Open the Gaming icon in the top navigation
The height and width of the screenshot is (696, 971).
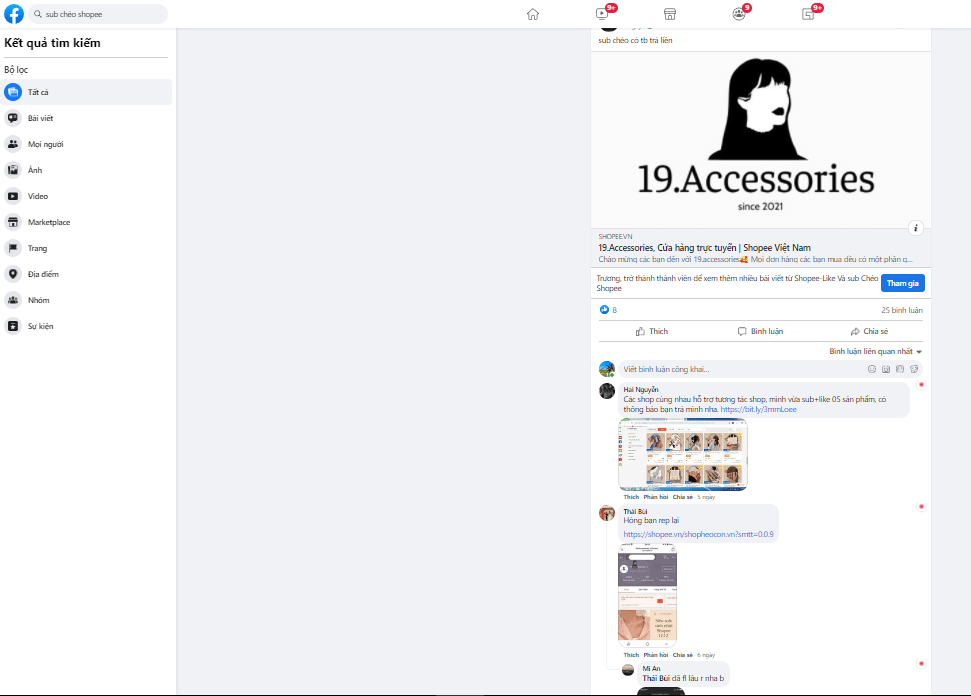pos(808,14)
